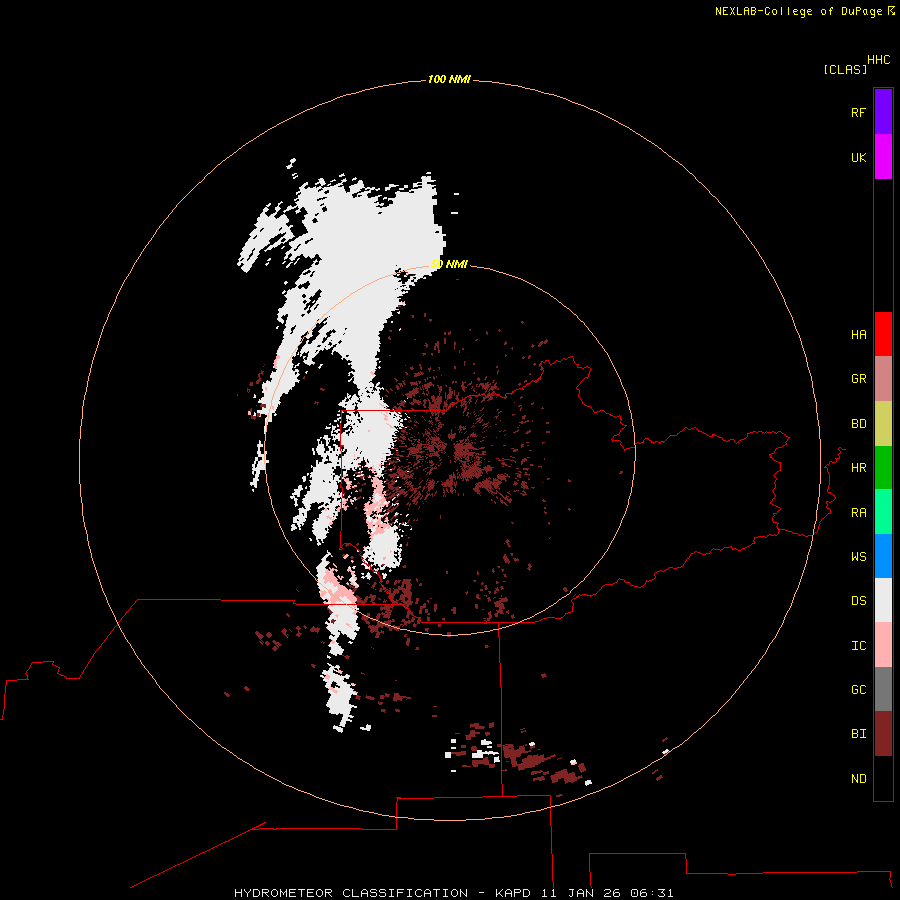
Task: Pick the RA mint-green legend swatch
Action: coord(883,512)
